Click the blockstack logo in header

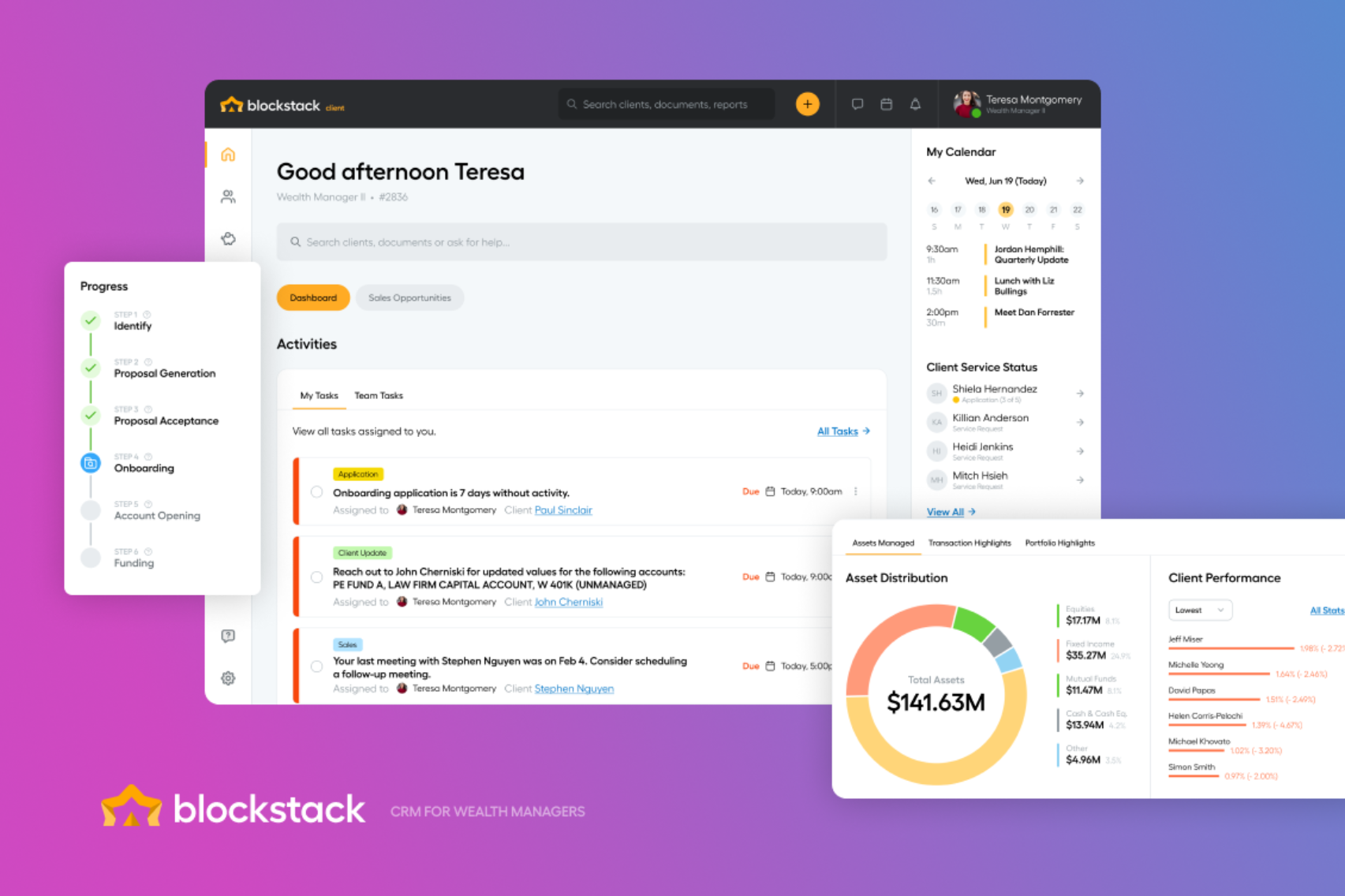pos(282,105)
